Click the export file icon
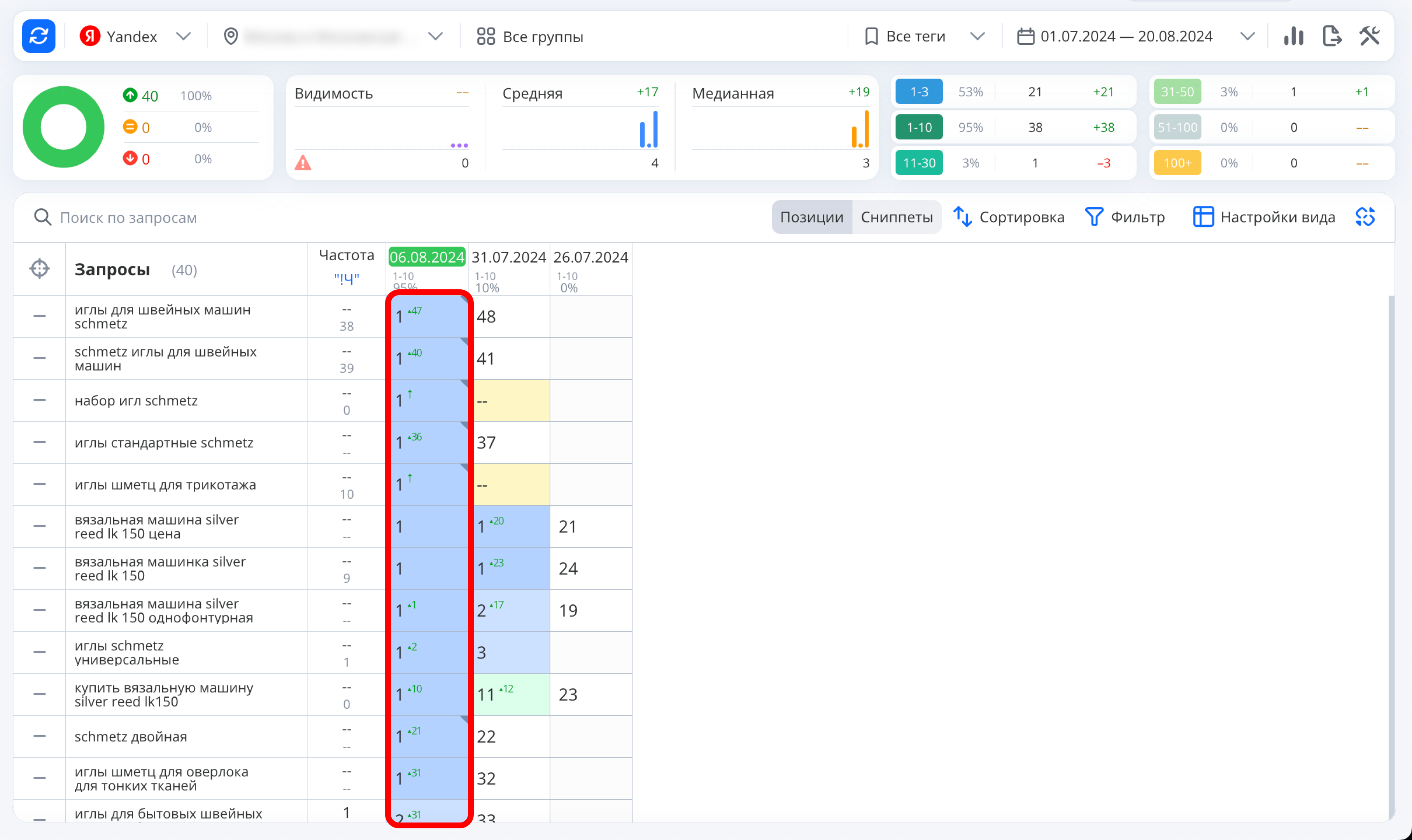The width and height of the screenshot is (1412, 840). click(1331, 36)
